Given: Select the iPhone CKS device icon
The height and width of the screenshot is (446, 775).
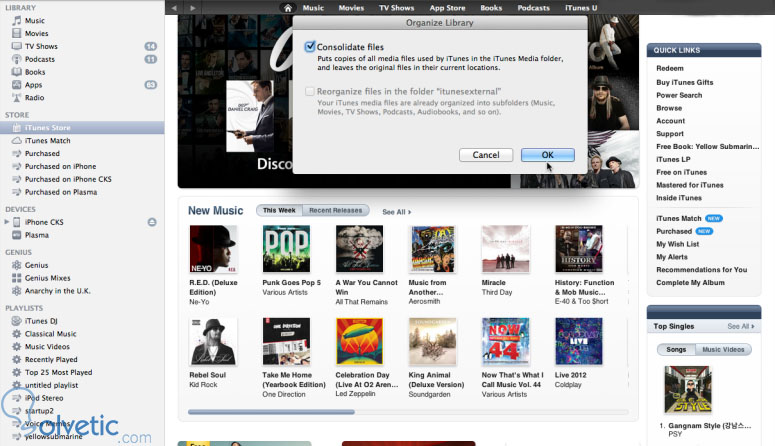Looking at the screenshot, I should click(x=17, y=222).
